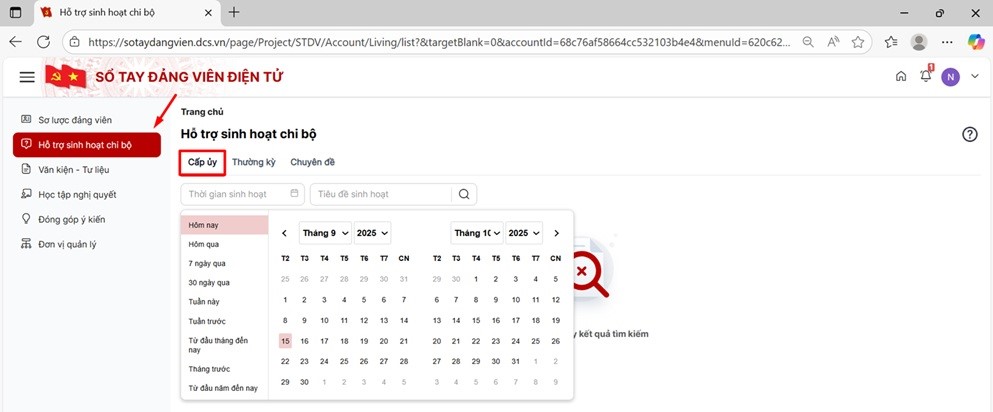Open the Tháng 10 month dropdown
The image size is (993, 412).
point(477,233)
